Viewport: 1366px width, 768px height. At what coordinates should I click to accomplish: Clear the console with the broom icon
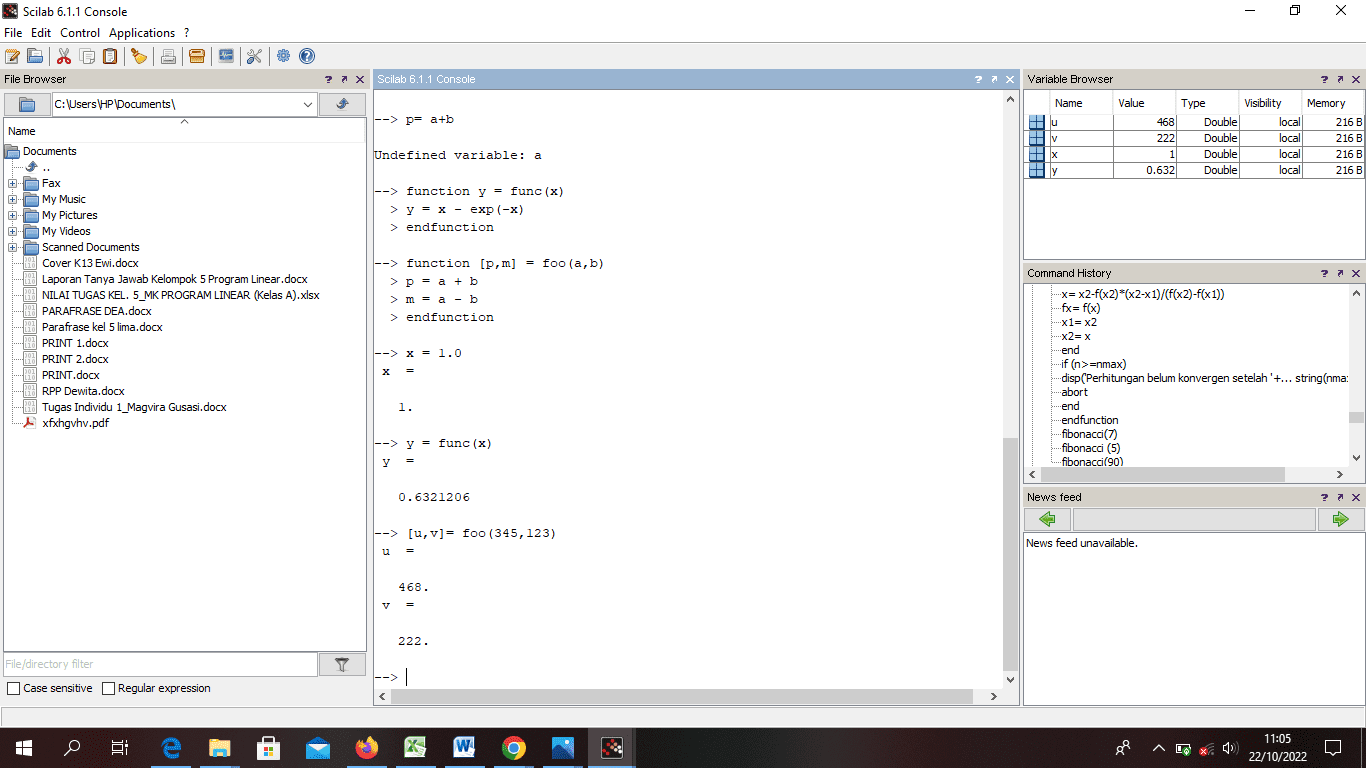(139, 56)
